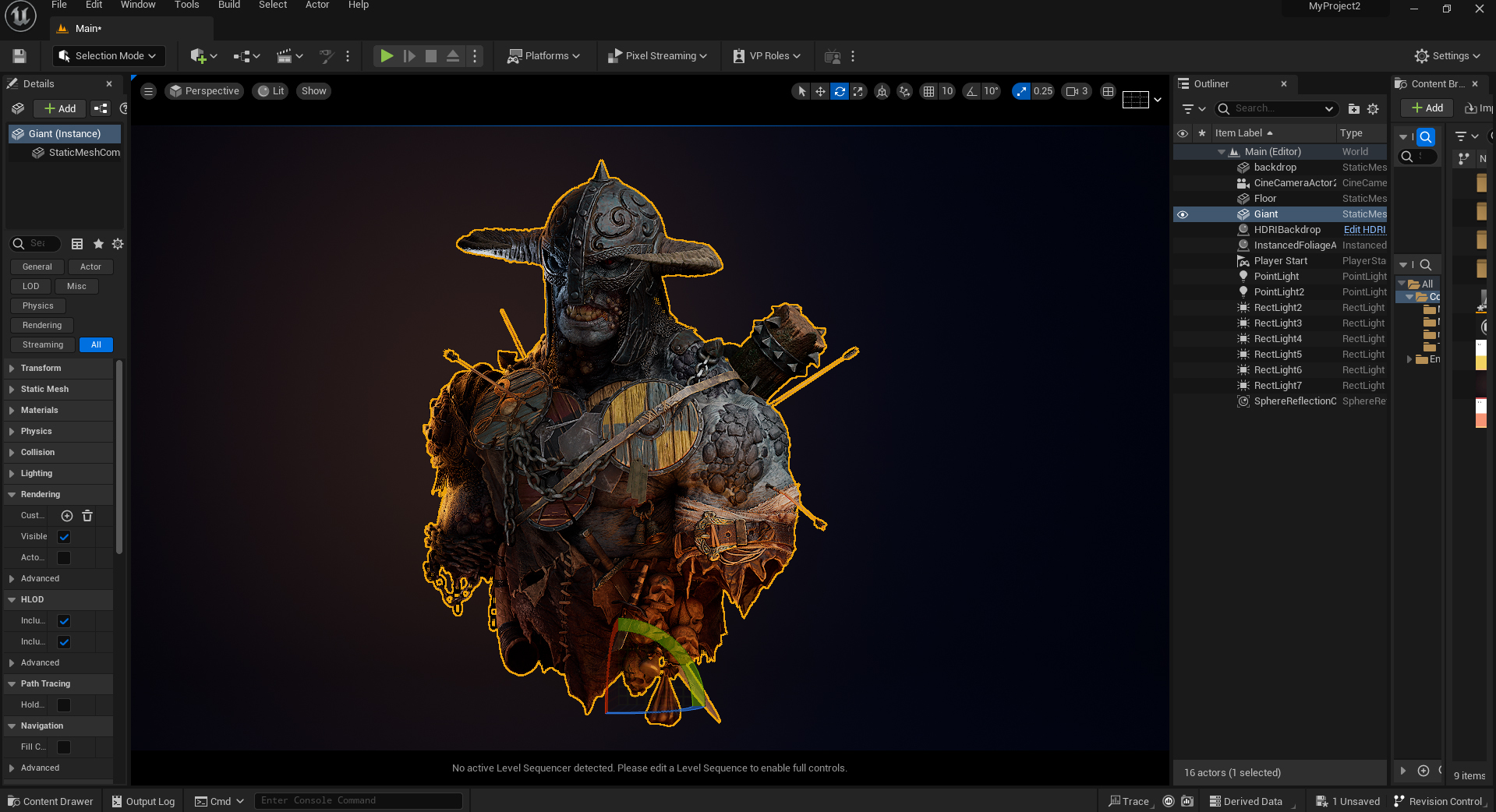This screenshot has width=1496, height=812.
Task: Click the Trace icon in the status bar
Action: tap(1129, 801)
